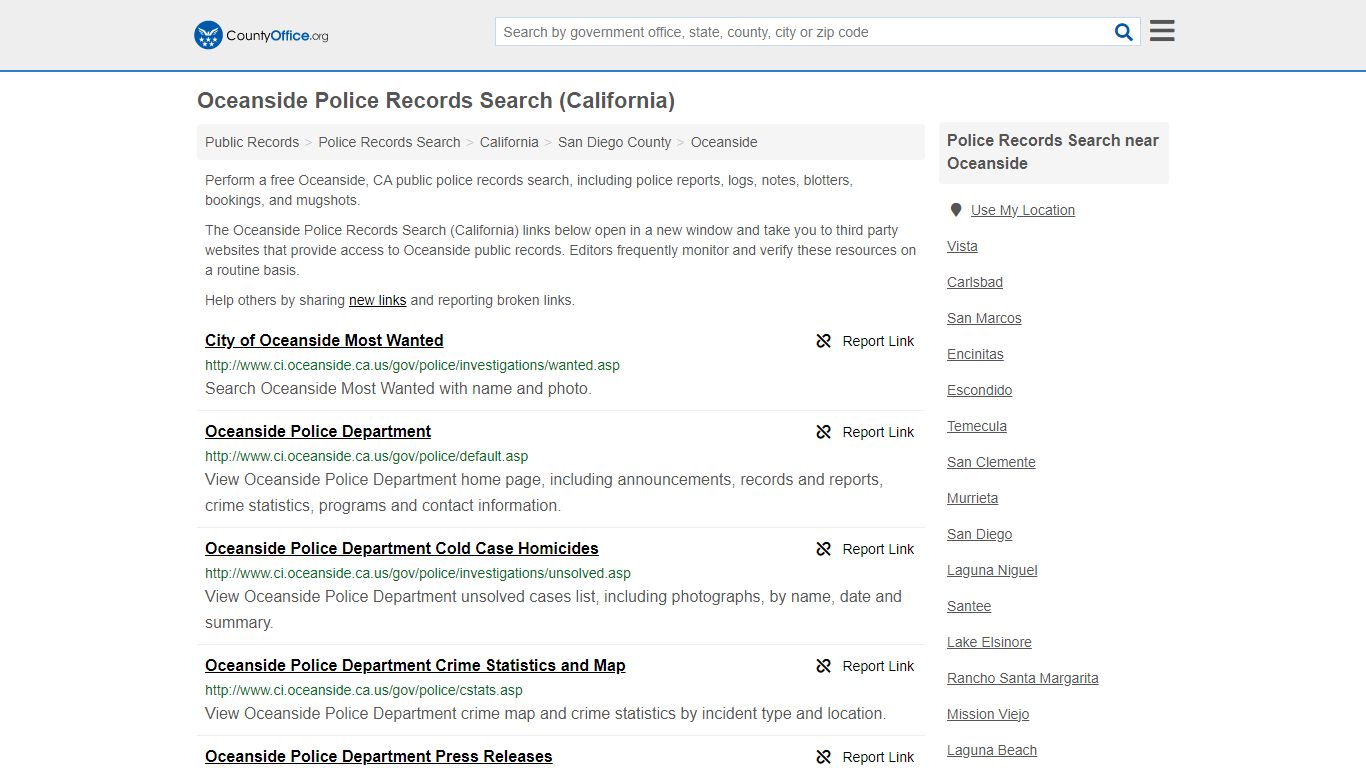Report Link text for Cold Case Homicides
Viewport: 1366px width, 768px height.
coord(878,549)
